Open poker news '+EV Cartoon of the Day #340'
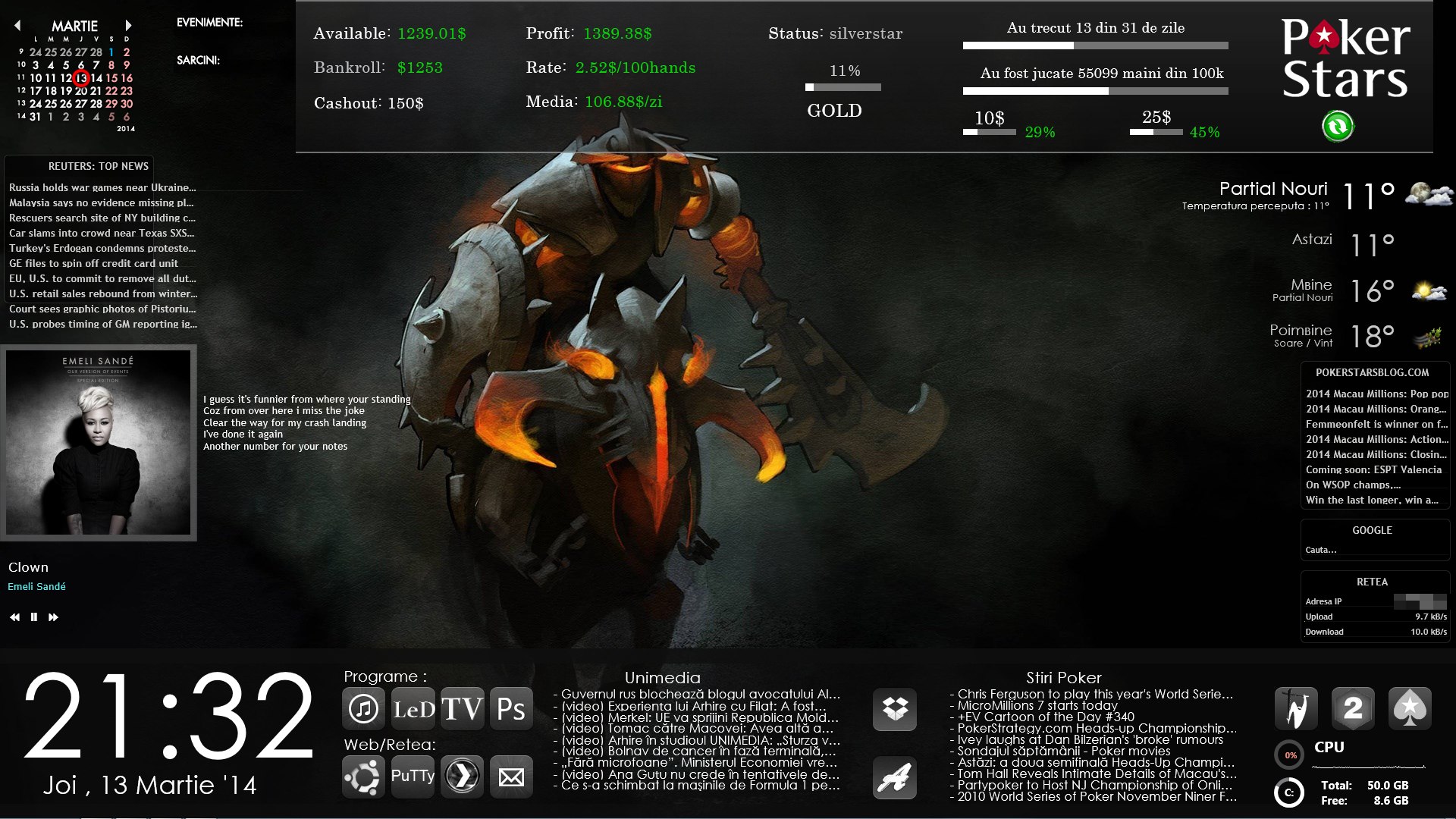Image resolution: width=1456 pixels, height=819 pixels. [x=1043, y=717]
